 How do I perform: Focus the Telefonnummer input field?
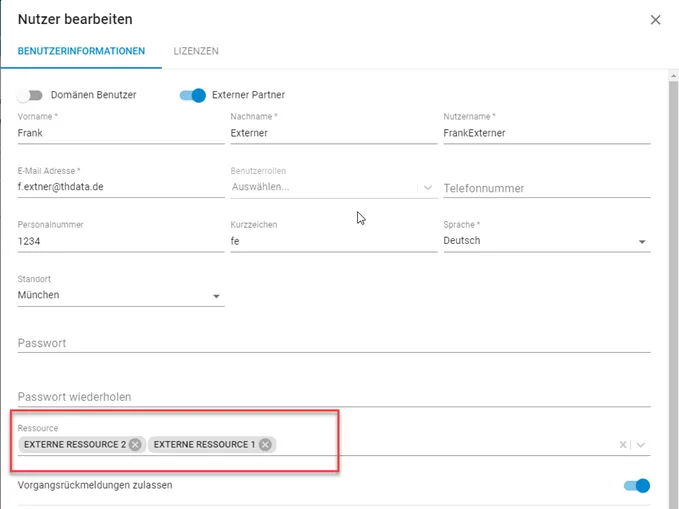click(x=547, y=188)
